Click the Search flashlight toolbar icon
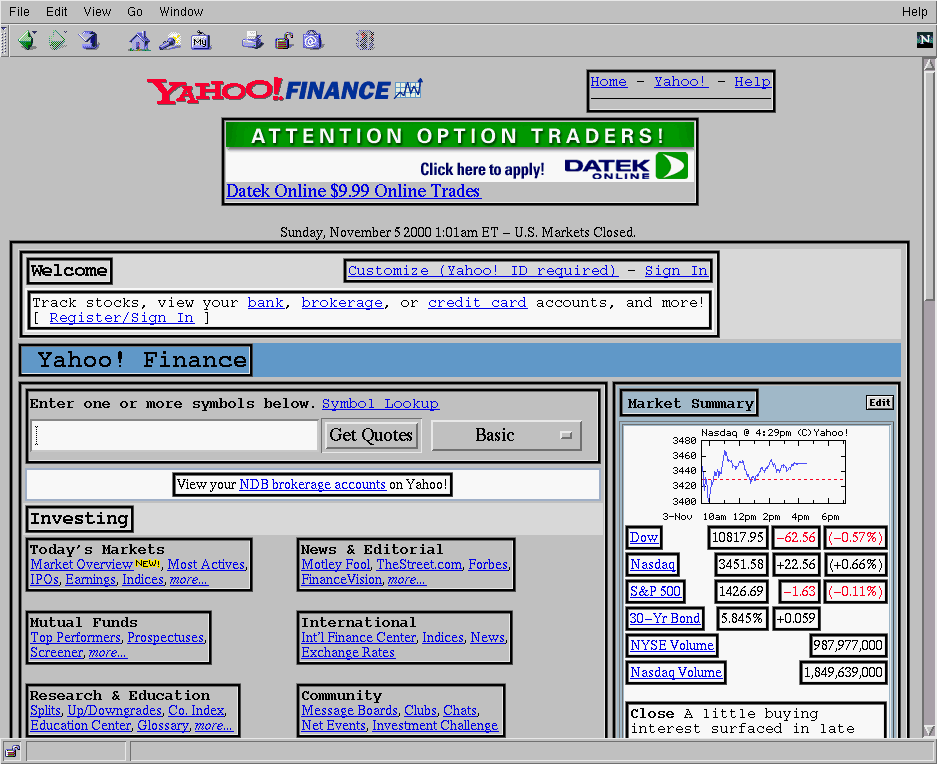The image size is (937, 764). tap(170, 41)
